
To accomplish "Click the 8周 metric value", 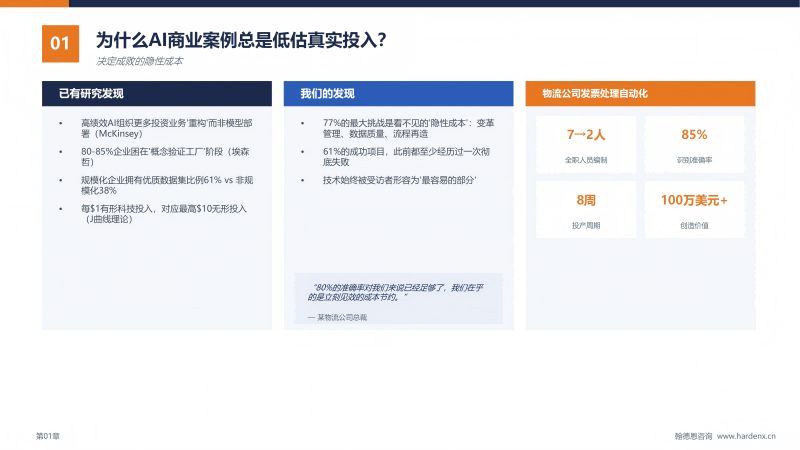I will coord(586,200).
